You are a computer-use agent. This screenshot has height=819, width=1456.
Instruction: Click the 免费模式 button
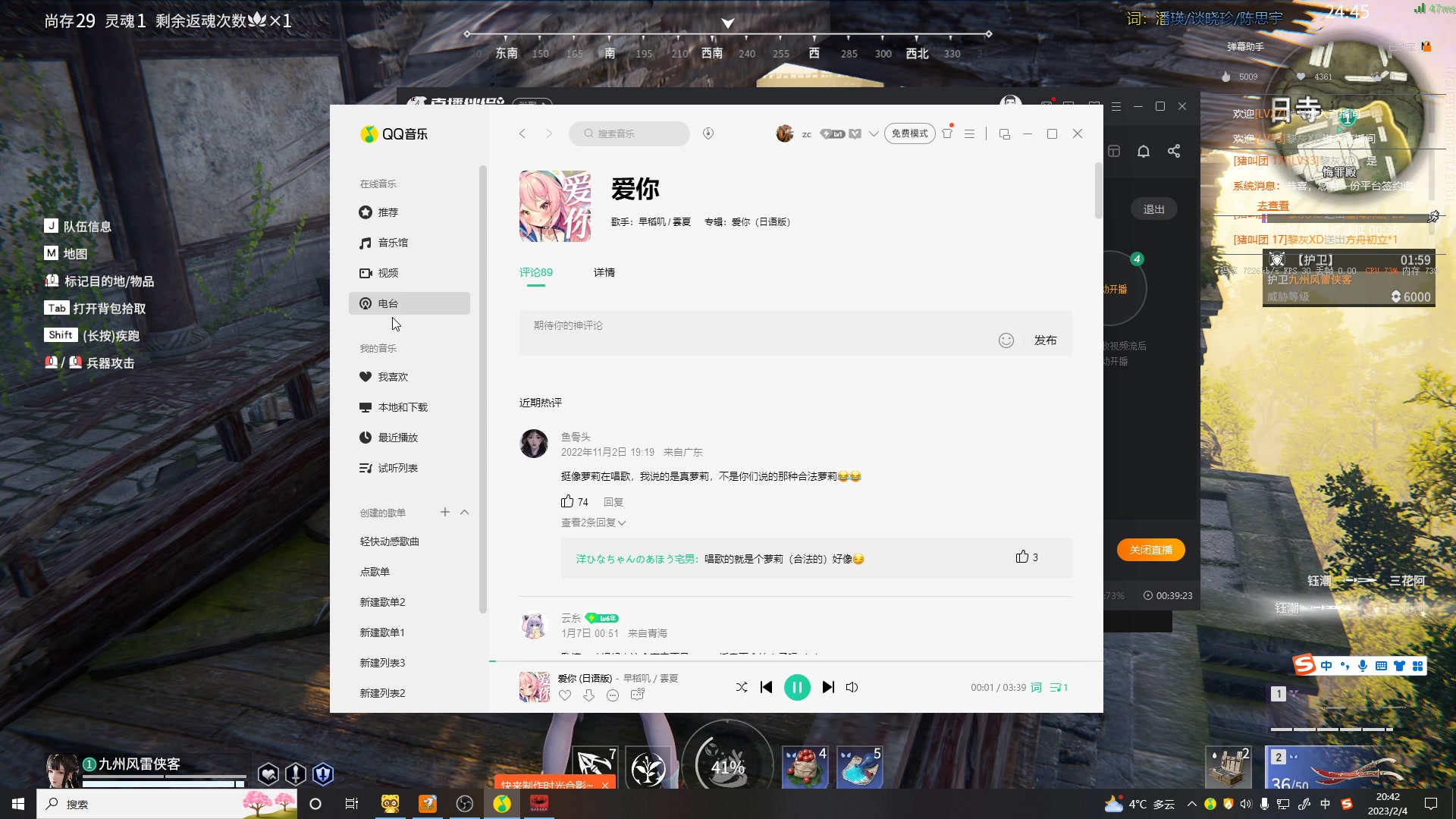909,133
